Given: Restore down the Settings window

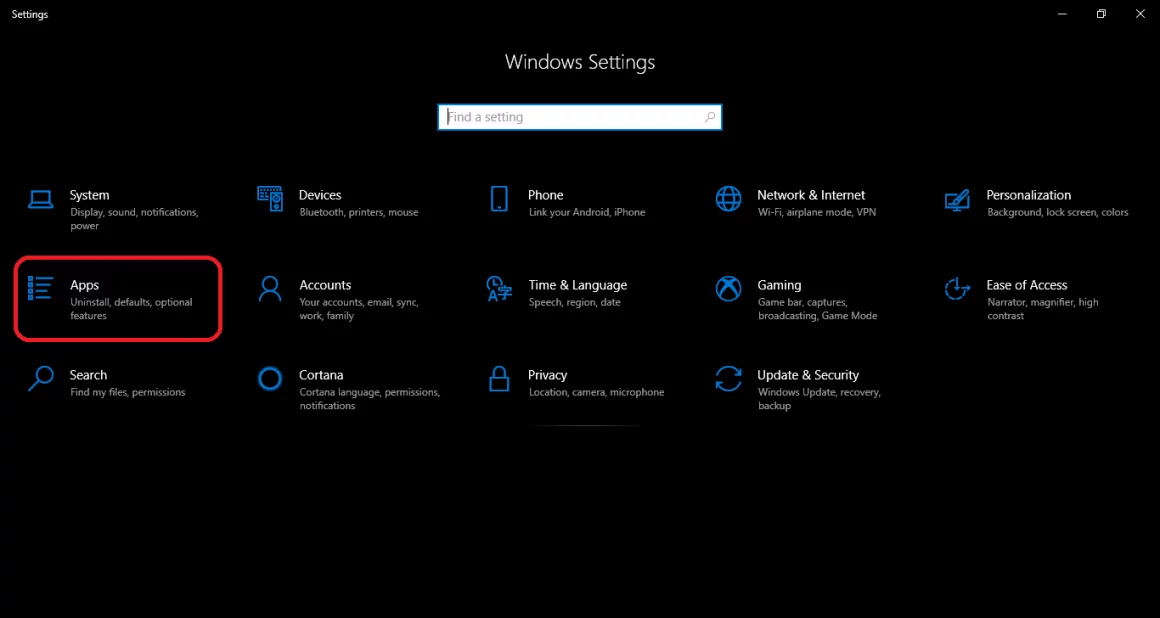Looking at the screenshot, I should click(1101, 13).
